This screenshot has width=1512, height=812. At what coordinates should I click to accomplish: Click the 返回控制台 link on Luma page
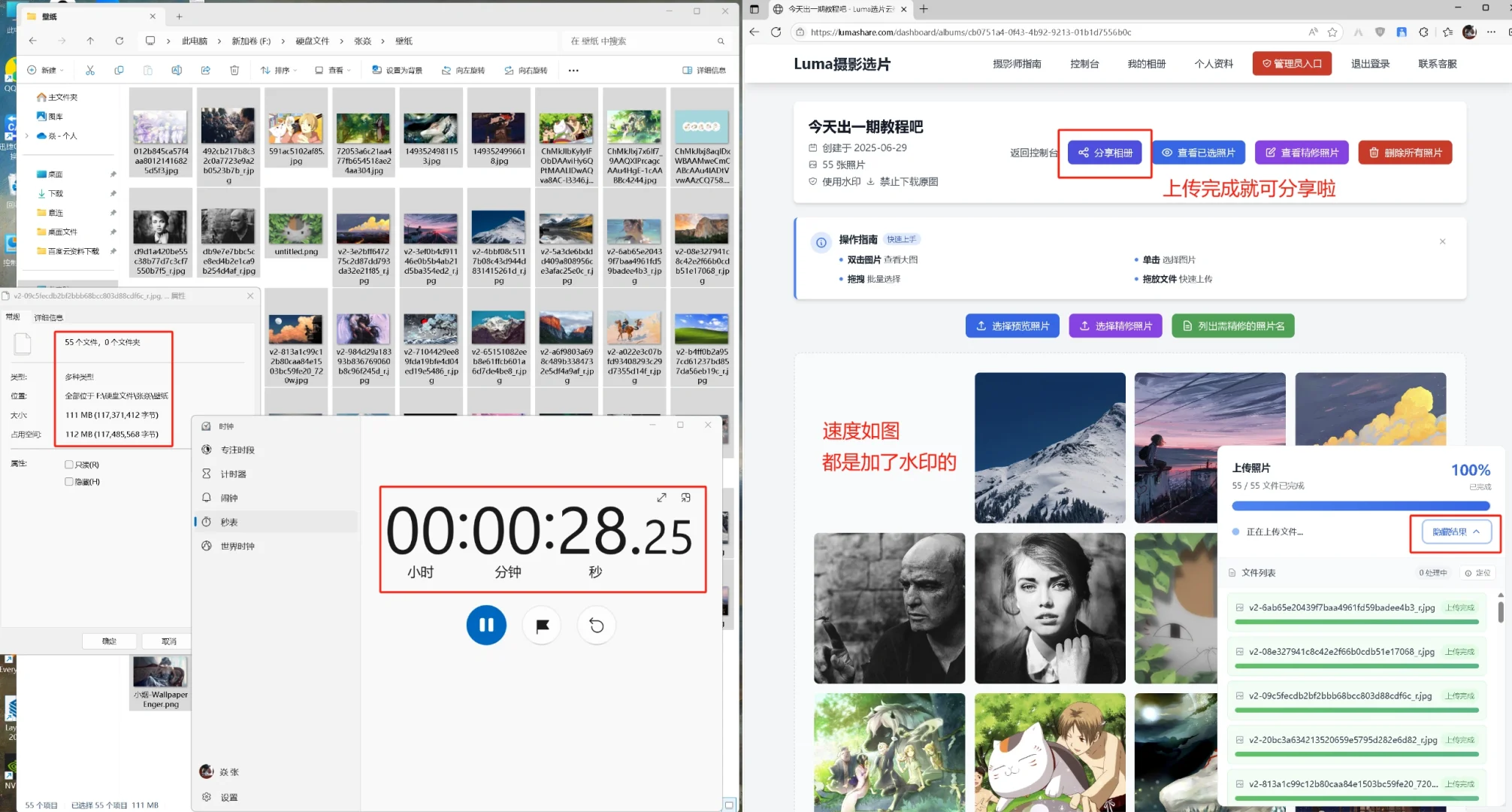[x=1033, y=153]
